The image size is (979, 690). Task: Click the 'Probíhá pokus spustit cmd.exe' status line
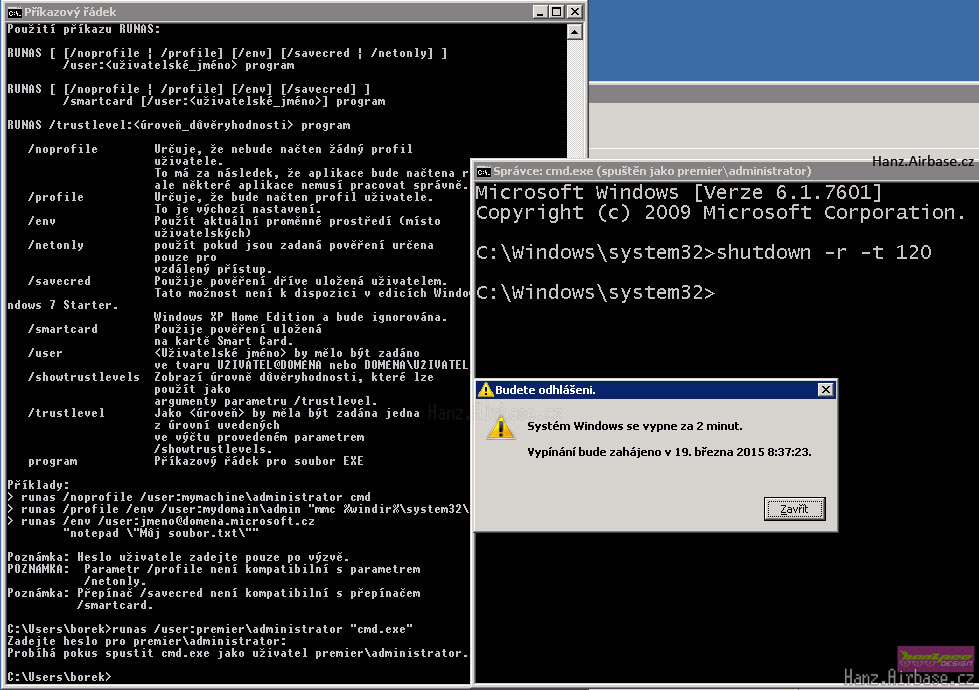click(238, 653)
